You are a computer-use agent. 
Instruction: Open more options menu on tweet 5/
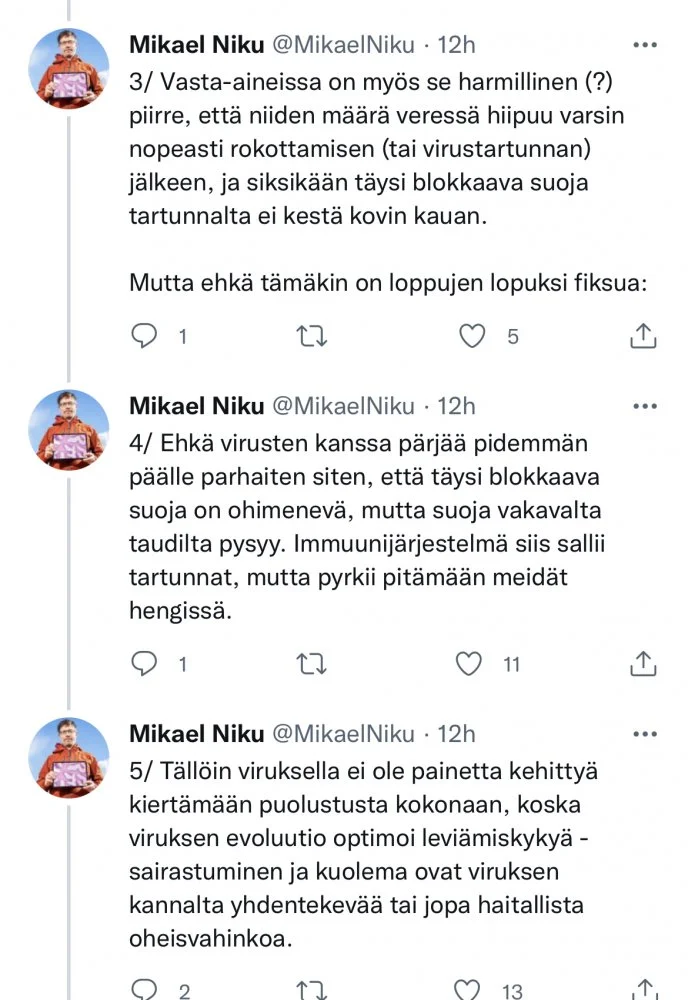tap(646, 734)
